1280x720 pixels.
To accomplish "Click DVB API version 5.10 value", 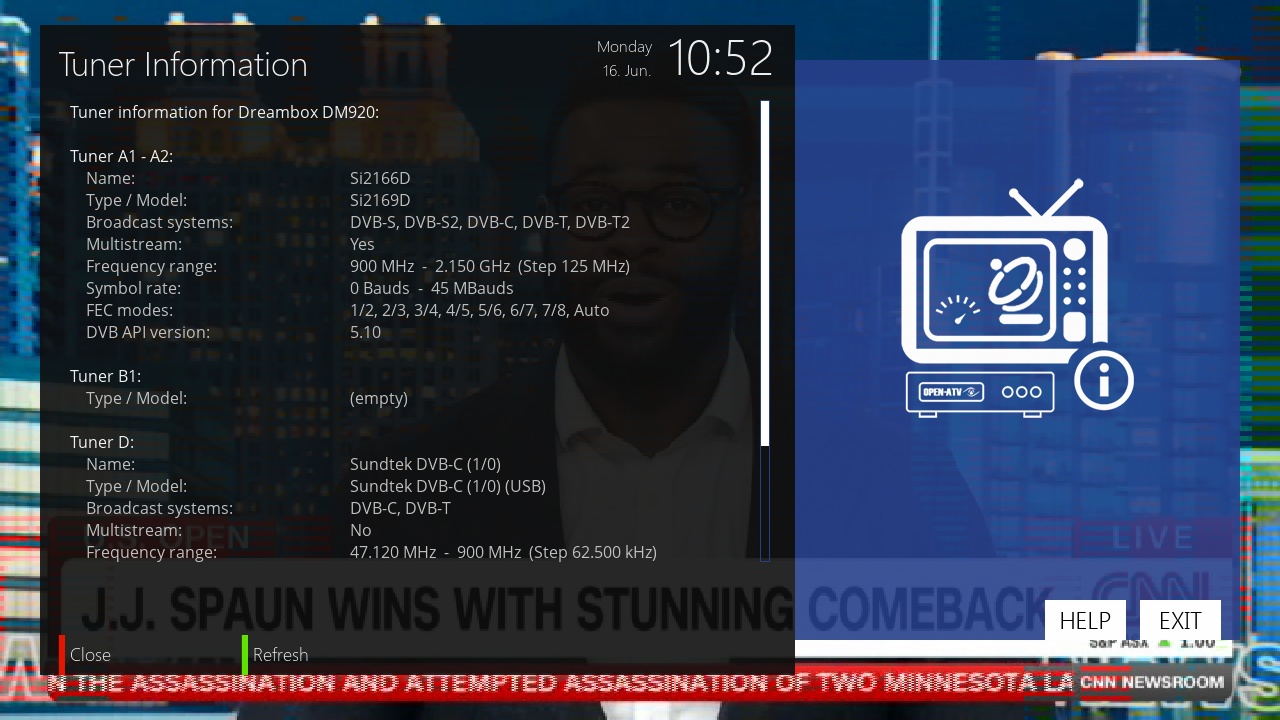I will 365,332.
